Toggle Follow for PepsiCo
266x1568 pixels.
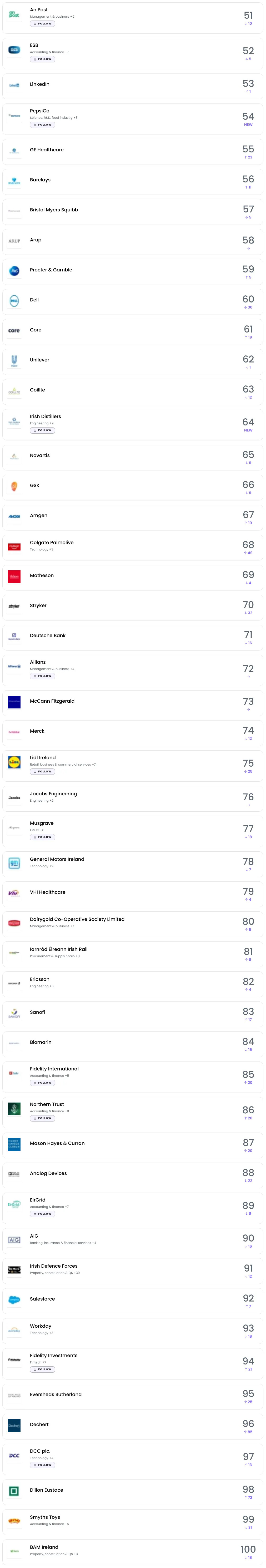coord(43,125)
